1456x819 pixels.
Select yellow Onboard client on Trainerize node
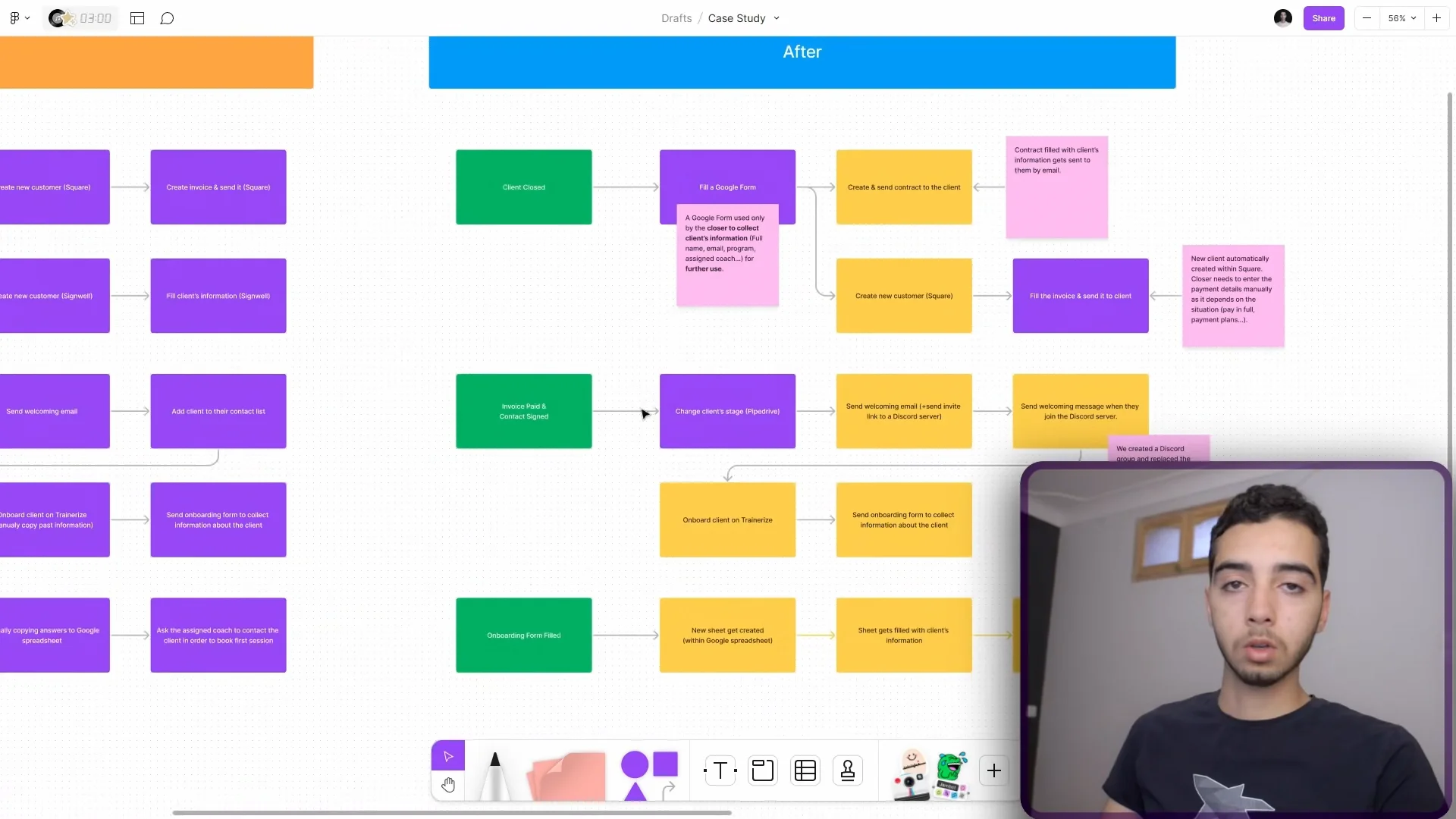(727, 520)
